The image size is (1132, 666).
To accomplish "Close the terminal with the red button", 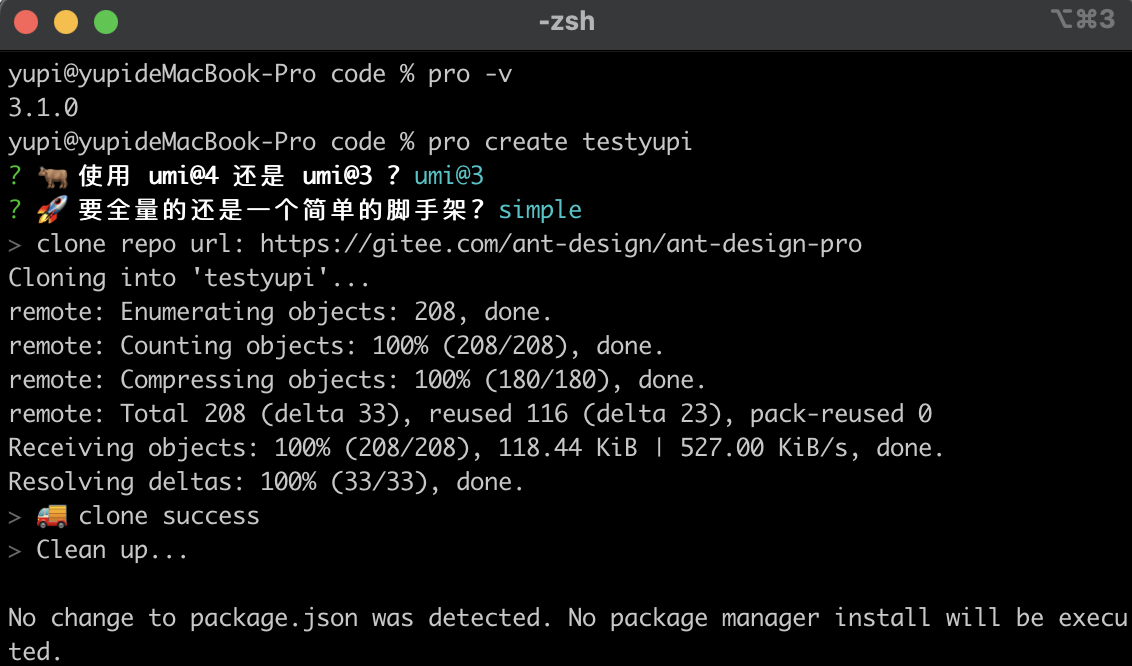I will (x=26, y=21).
